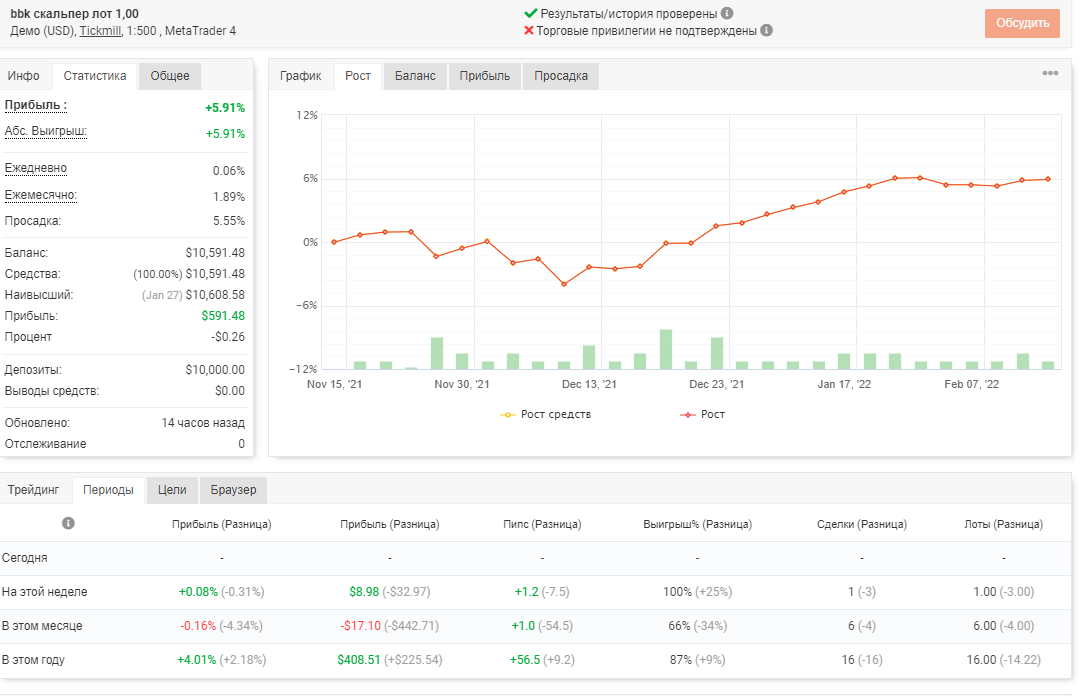Viewport: 1080px width, 696px height.
Task: Toggle the Рост средств legend series
Action: click(546, 414)
